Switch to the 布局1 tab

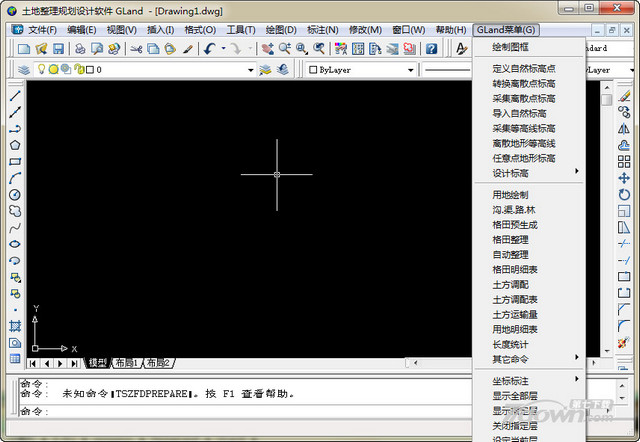127,363
